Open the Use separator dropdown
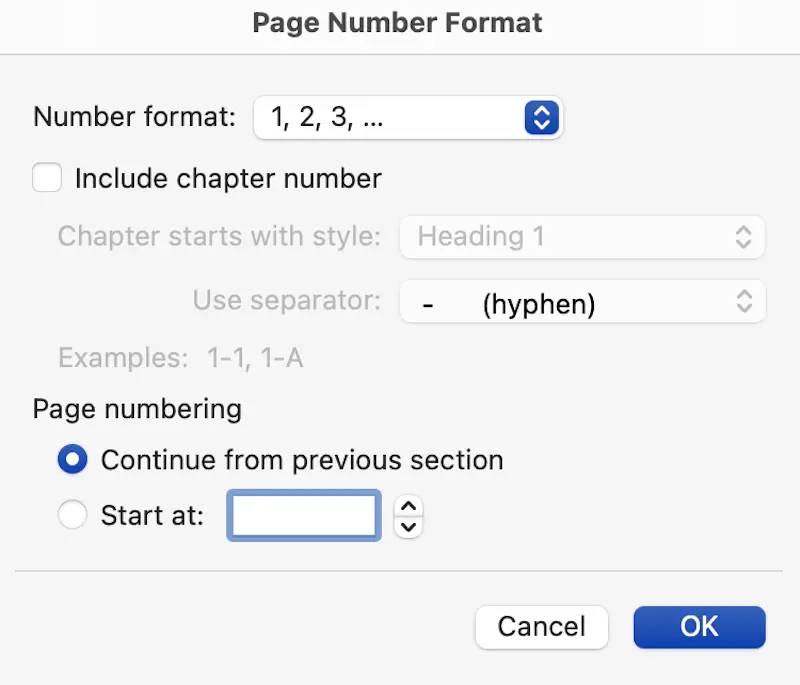Image resolution: width=800 pixels, height=685 pixels. tap(582, 302)
